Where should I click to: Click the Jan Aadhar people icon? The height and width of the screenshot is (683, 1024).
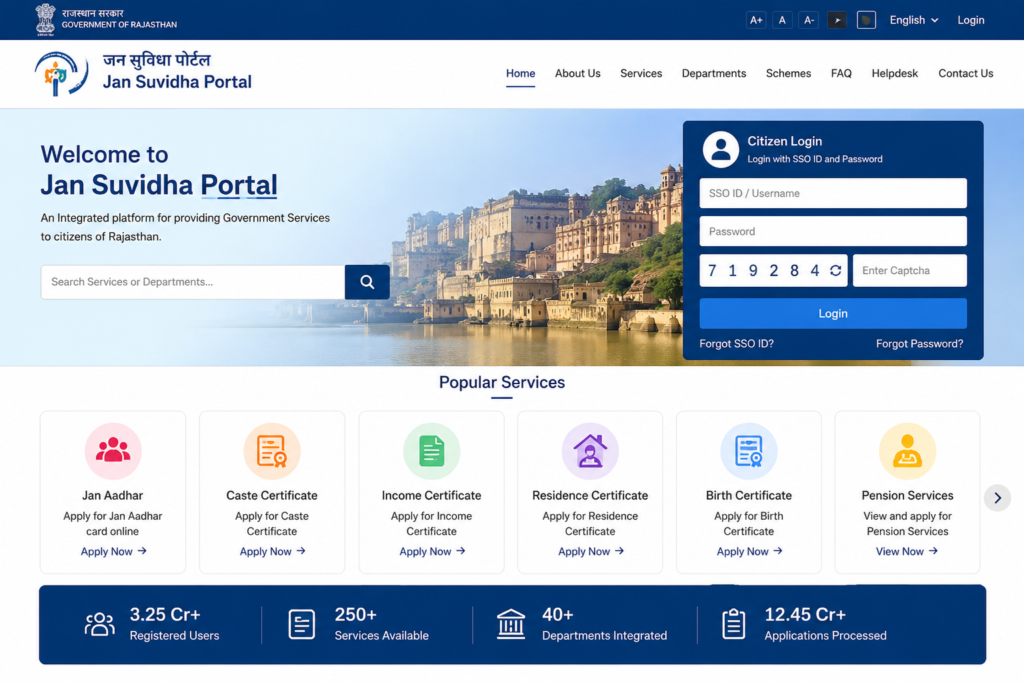tap(113, 451)
